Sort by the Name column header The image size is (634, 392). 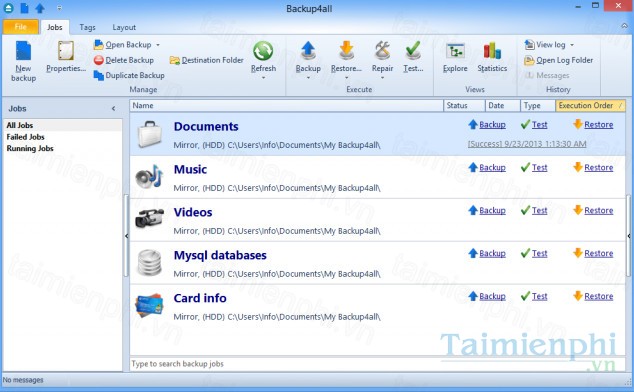pyautogui.click(x=286, y=106)
